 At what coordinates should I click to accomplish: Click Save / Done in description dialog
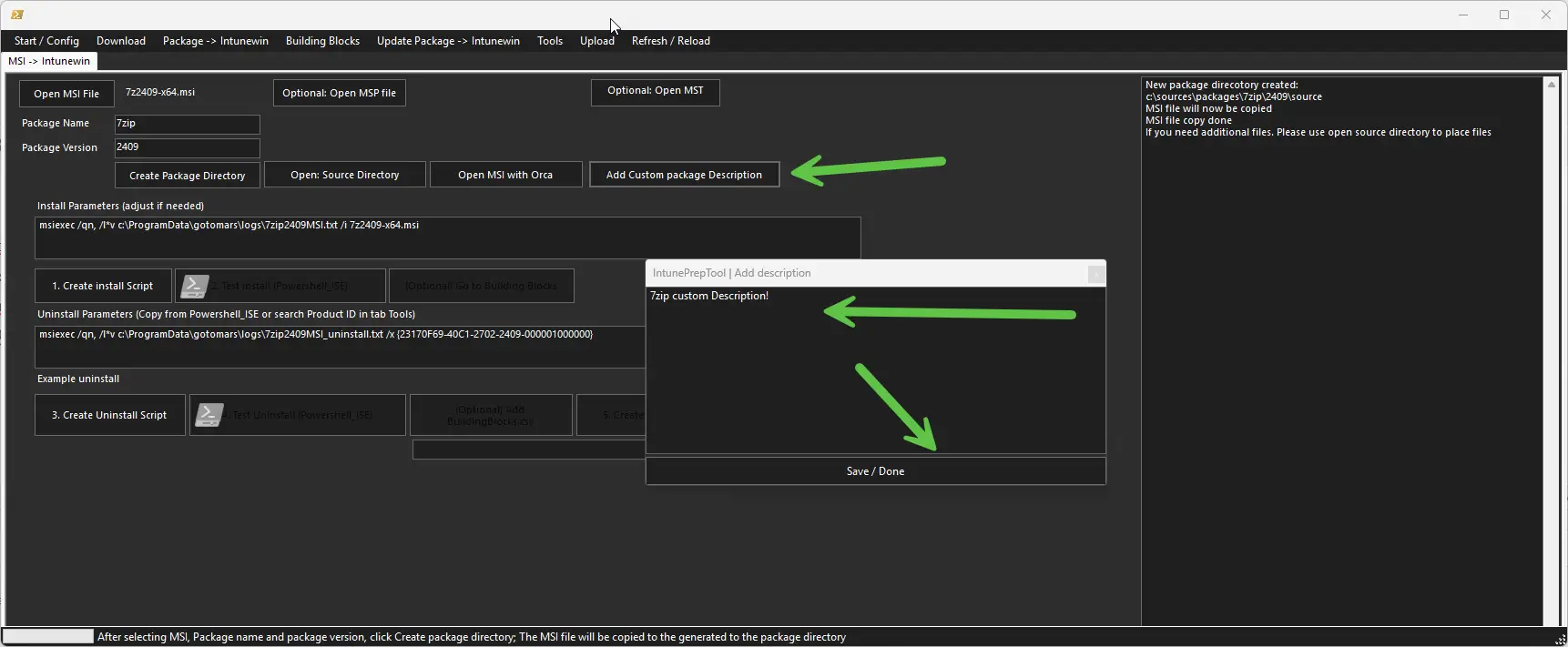tap(876, 471)
